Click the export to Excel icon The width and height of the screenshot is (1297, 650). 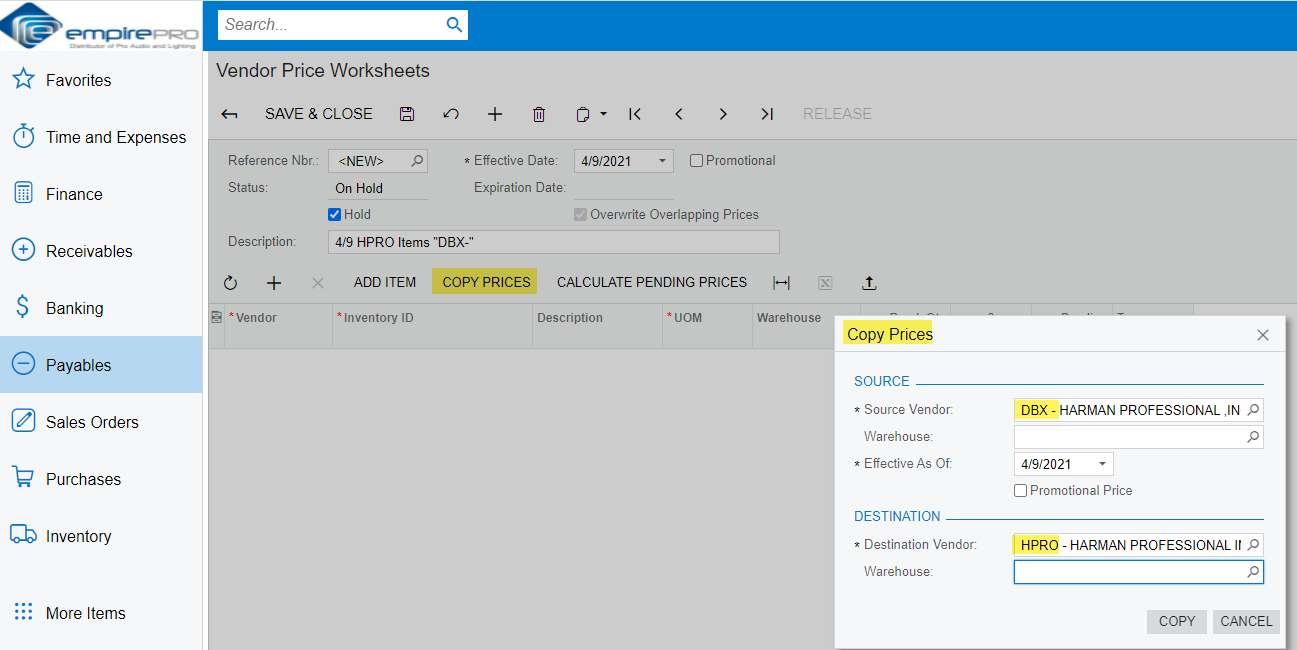click(825, 283)
